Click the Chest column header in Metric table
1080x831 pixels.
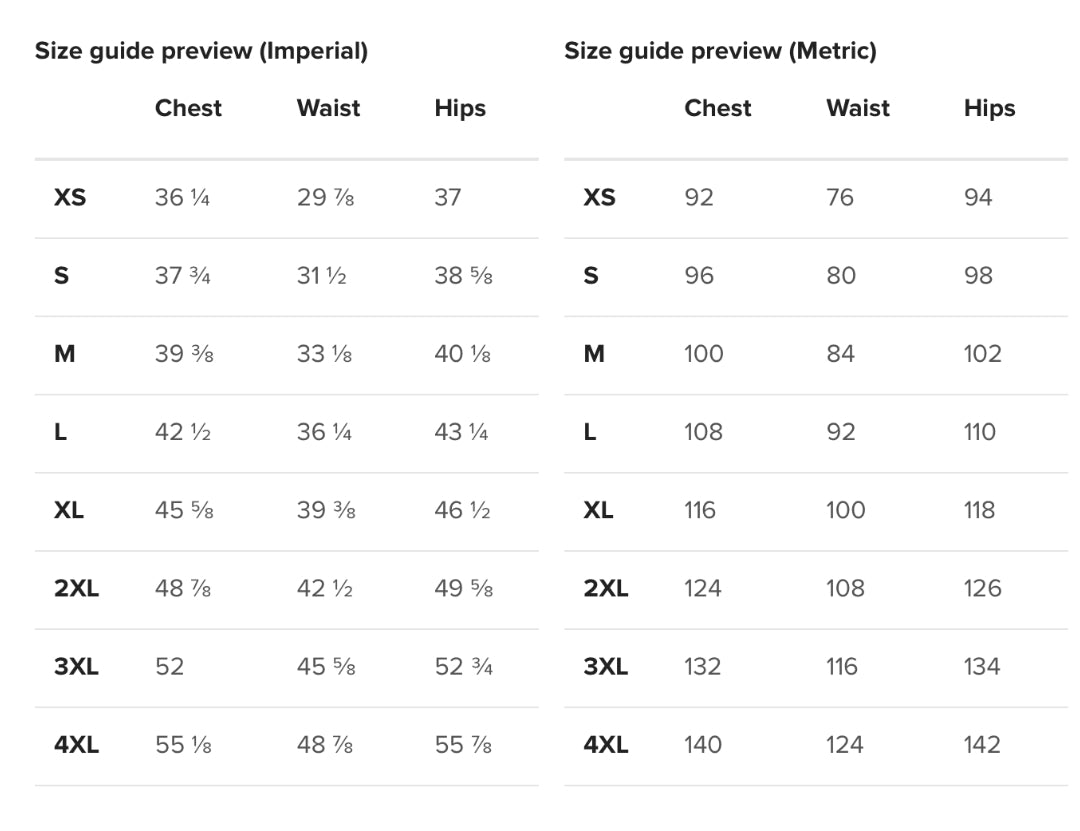coord(717,108)
